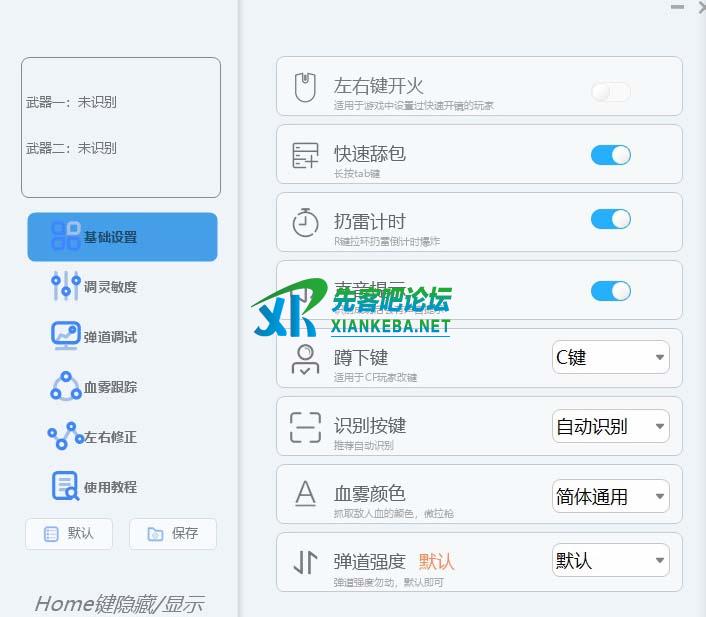Click the 蹲下键 person icon
This screenshot has width=706, height=617.
pos(305,359)
